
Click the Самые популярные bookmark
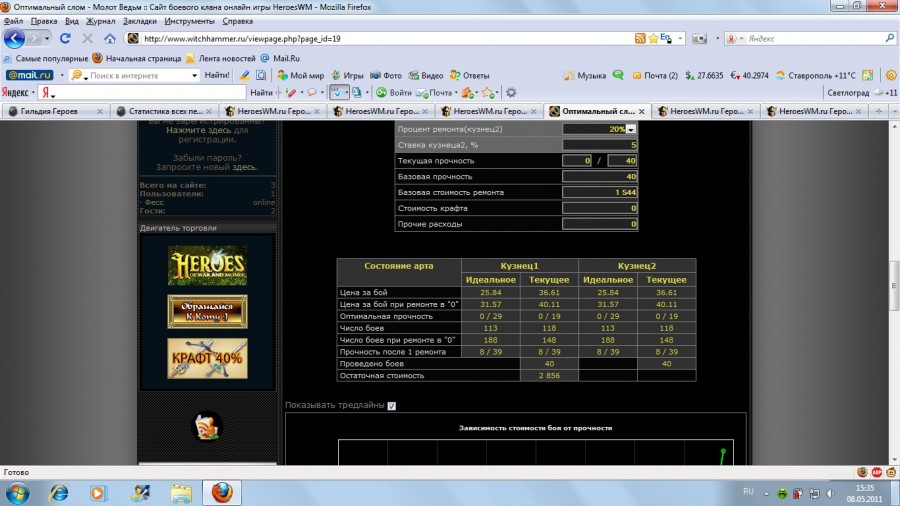pos(46,58)
